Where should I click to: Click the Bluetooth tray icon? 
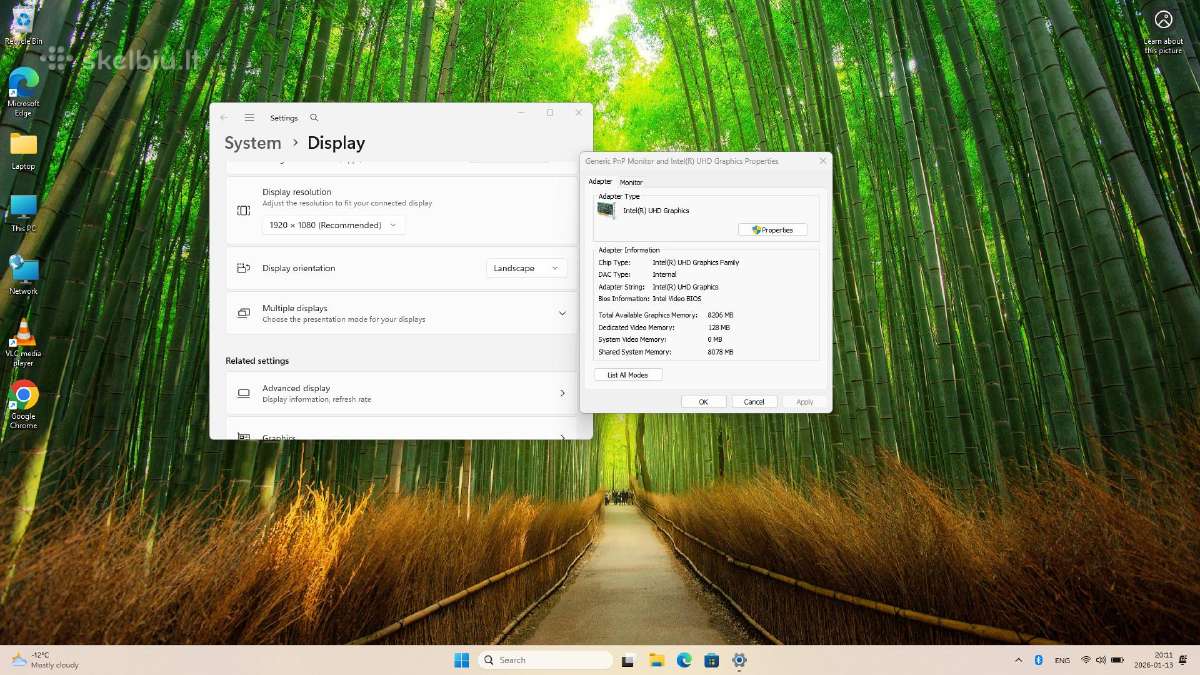point(1038,660)
